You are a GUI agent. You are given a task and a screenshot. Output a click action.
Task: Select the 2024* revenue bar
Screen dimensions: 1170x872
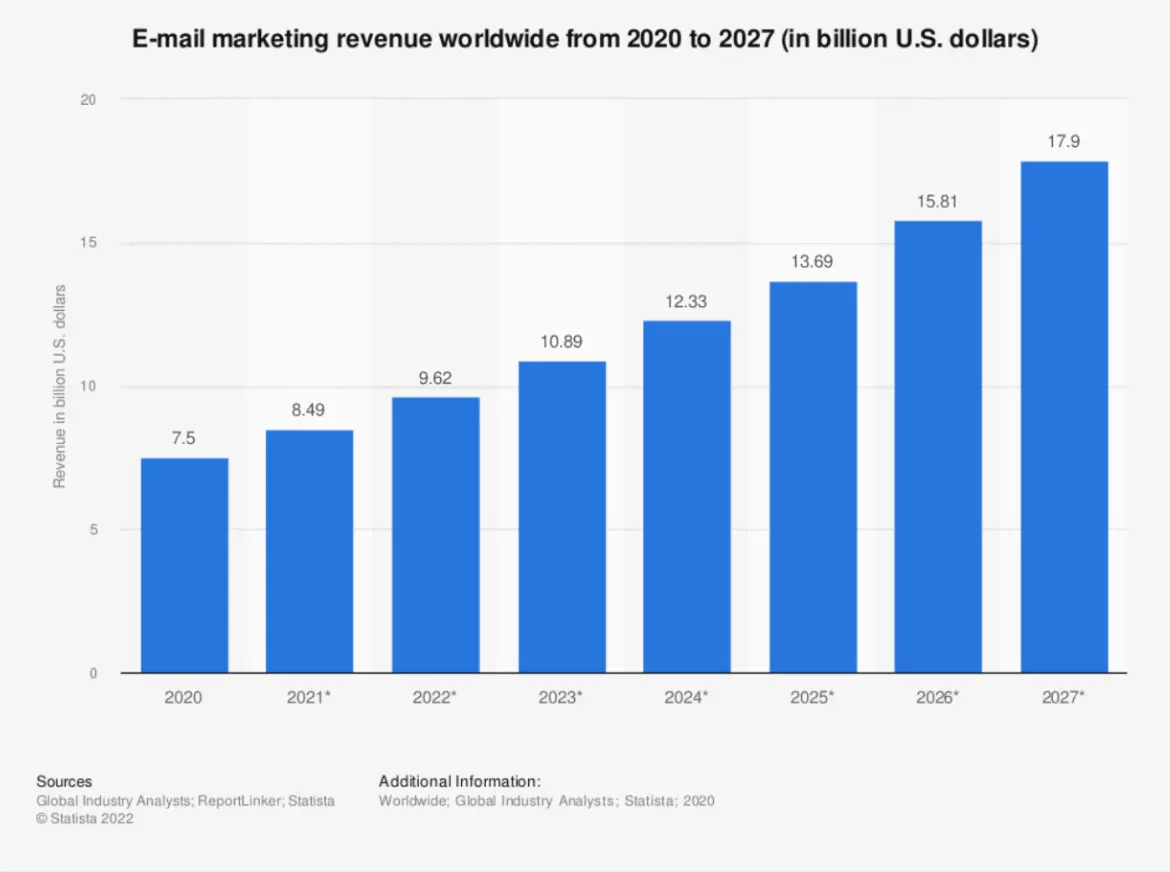pyautogui.click(x=687, y=495)
